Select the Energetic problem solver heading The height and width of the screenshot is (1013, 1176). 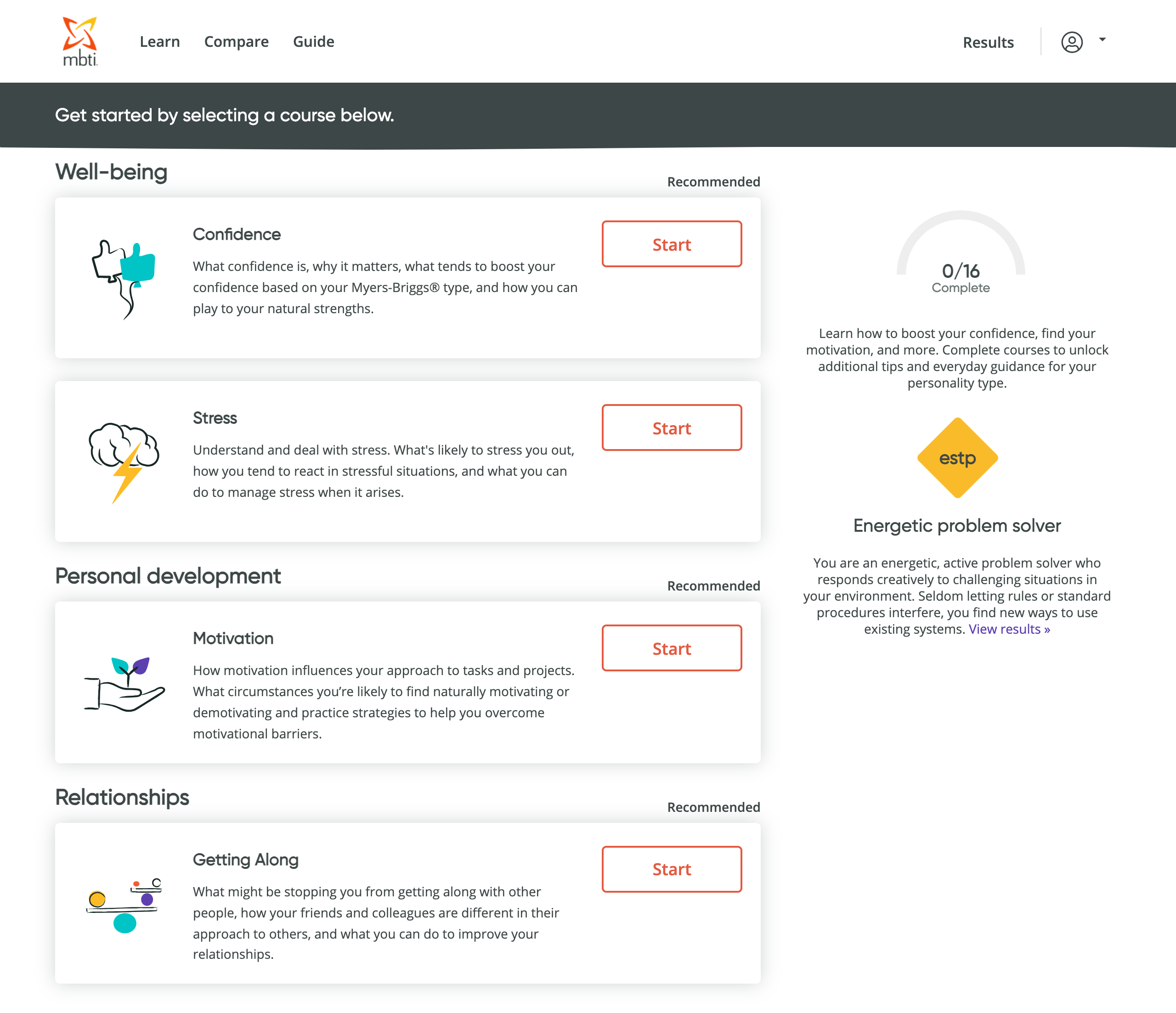click(957, 525)
